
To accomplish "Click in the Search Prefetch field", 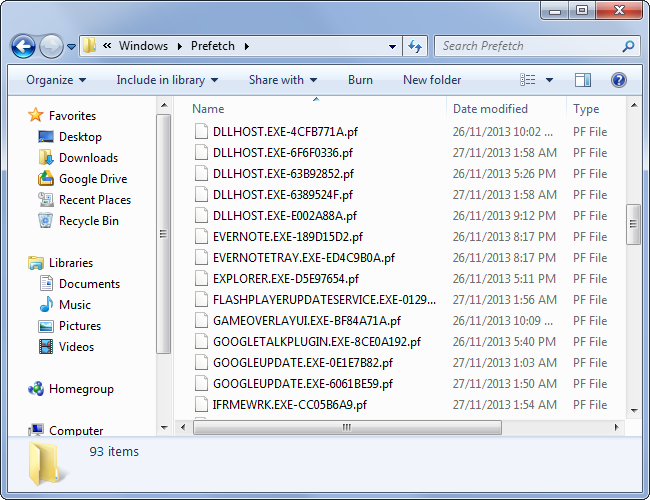I will [x=531, y=46].
